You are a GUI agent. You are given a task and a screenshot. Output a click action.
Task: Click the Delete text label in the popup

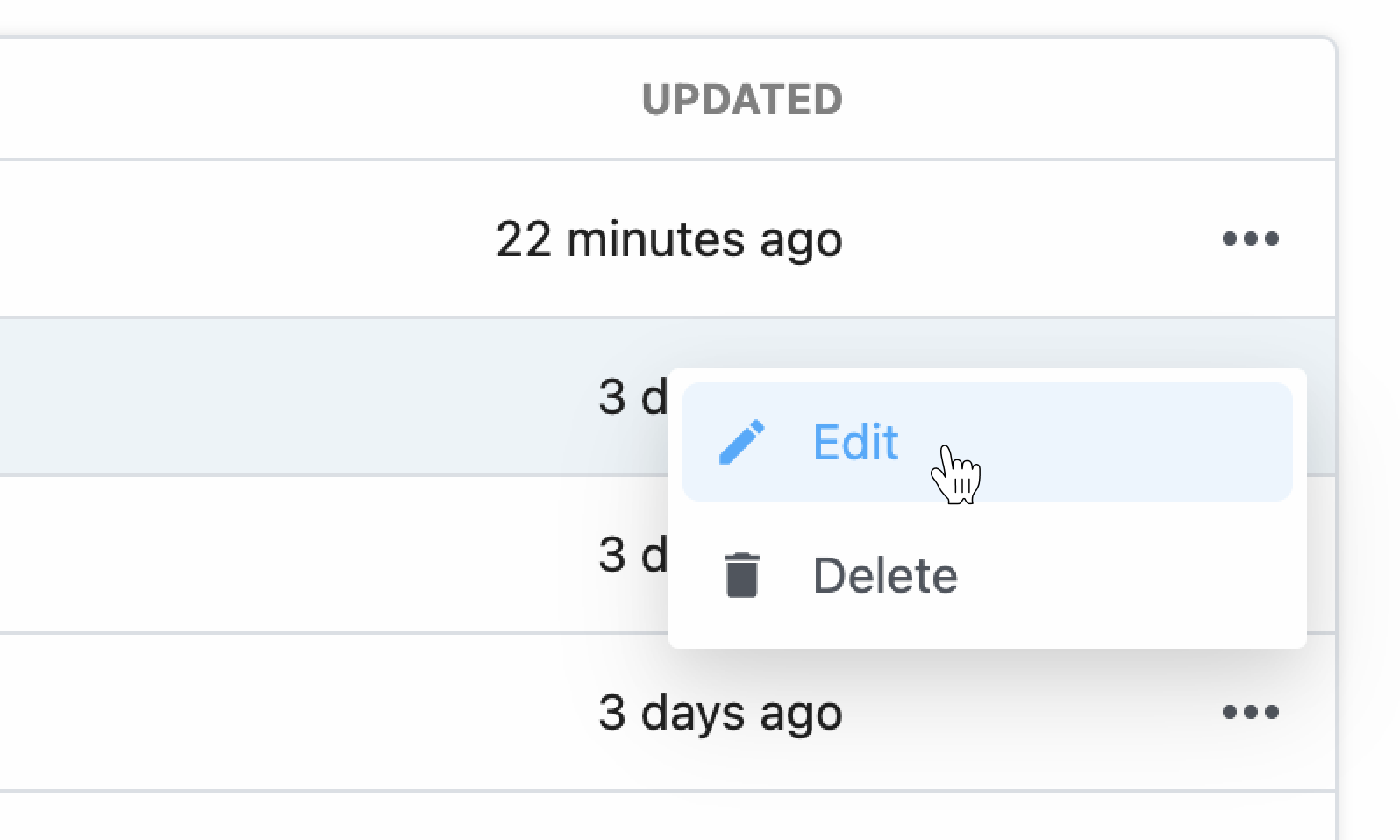[x=885, y=576]
